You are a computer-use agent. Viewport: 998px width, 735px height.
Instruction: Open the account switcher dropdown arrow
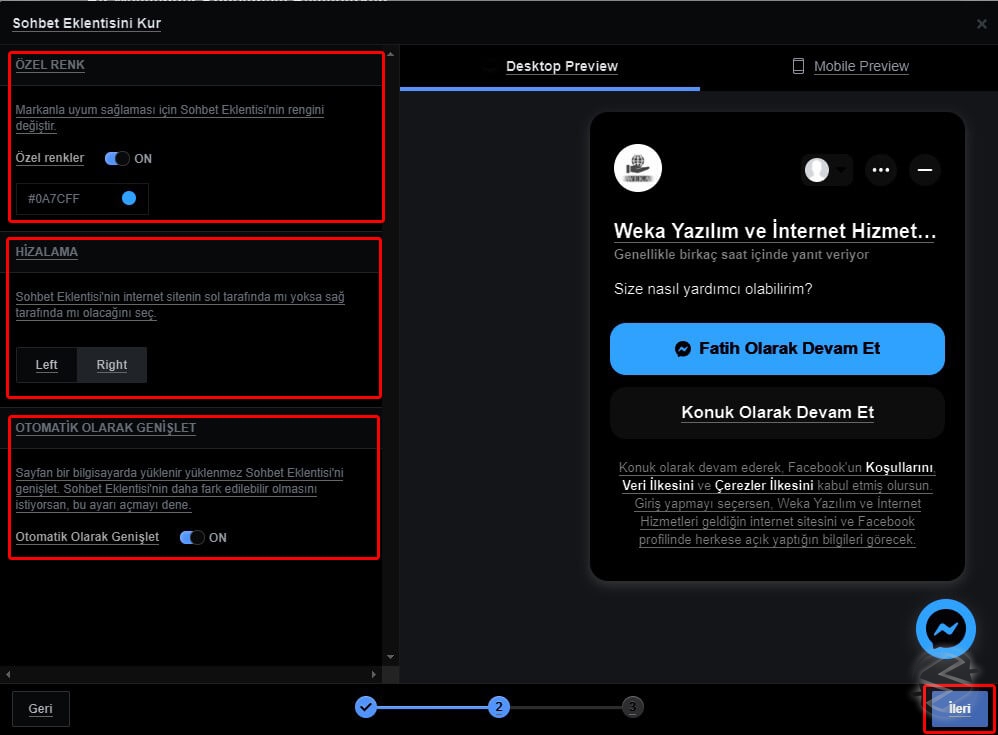[839, 171]
